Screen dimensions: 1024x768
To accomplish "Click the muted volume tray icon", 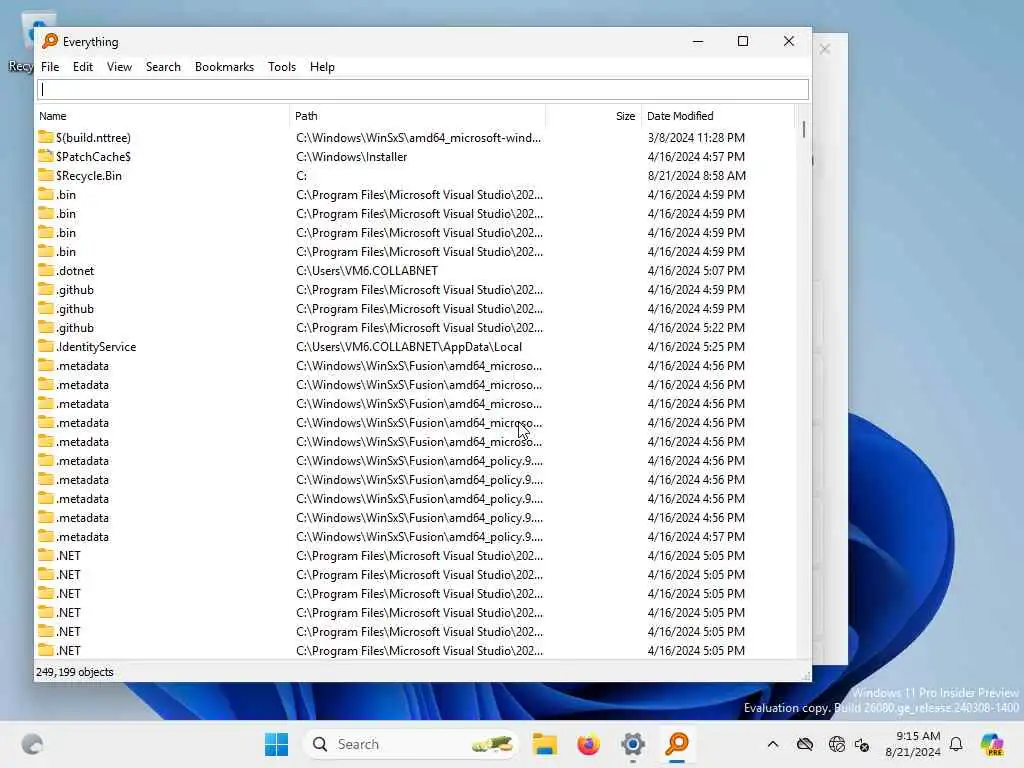I will tap(862, 744).
